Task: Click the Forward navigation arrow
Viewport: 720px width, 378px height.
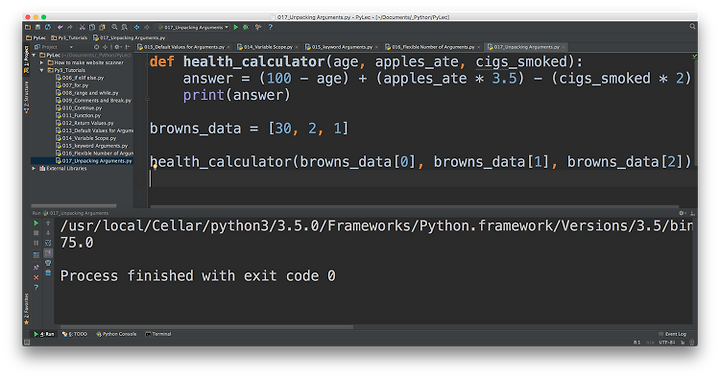Action: (146, 27)
